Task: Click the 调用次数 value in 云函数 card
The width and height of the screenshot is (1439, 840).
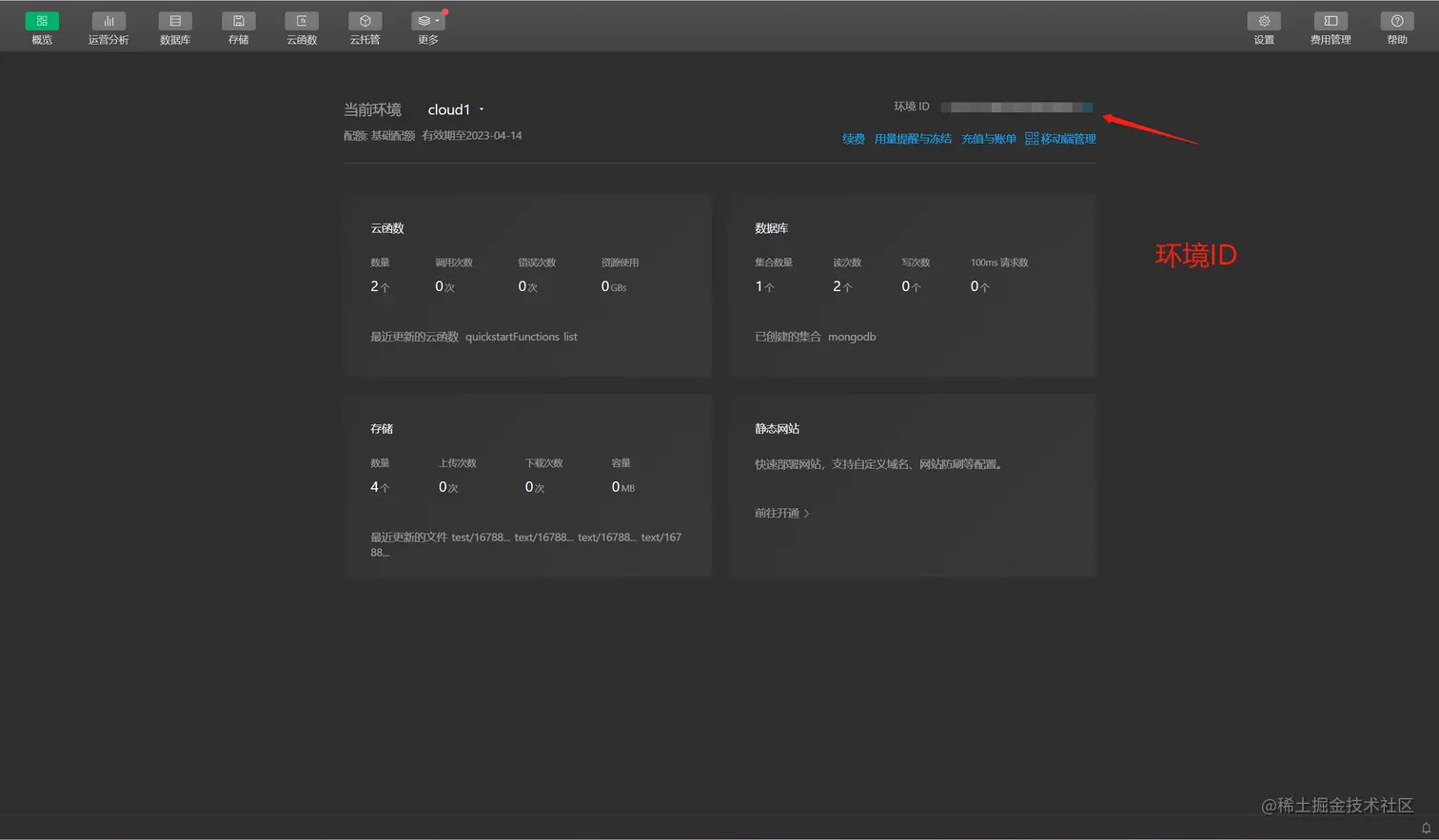Action: (x=444, y=286)
